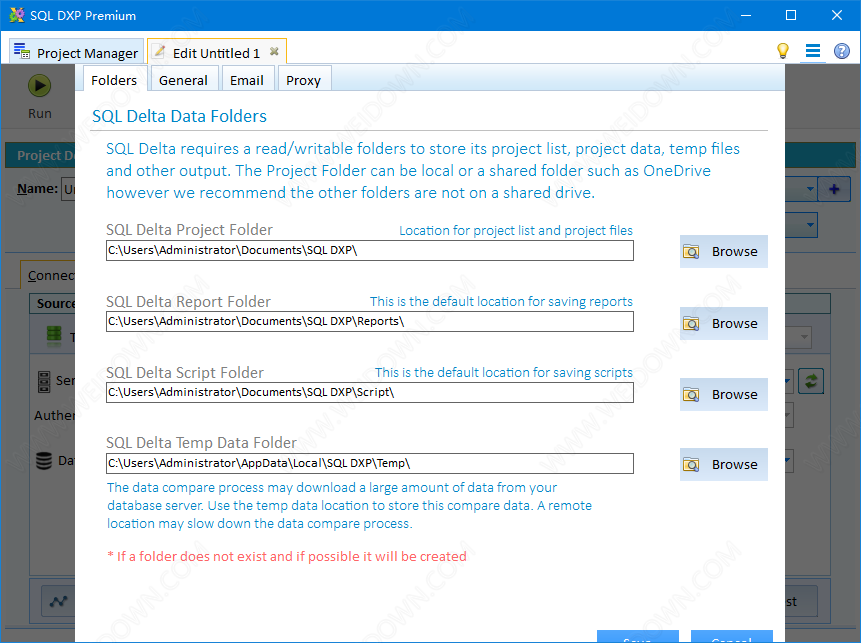Click the SQL DXP app icon in title bar

(16, 15)
